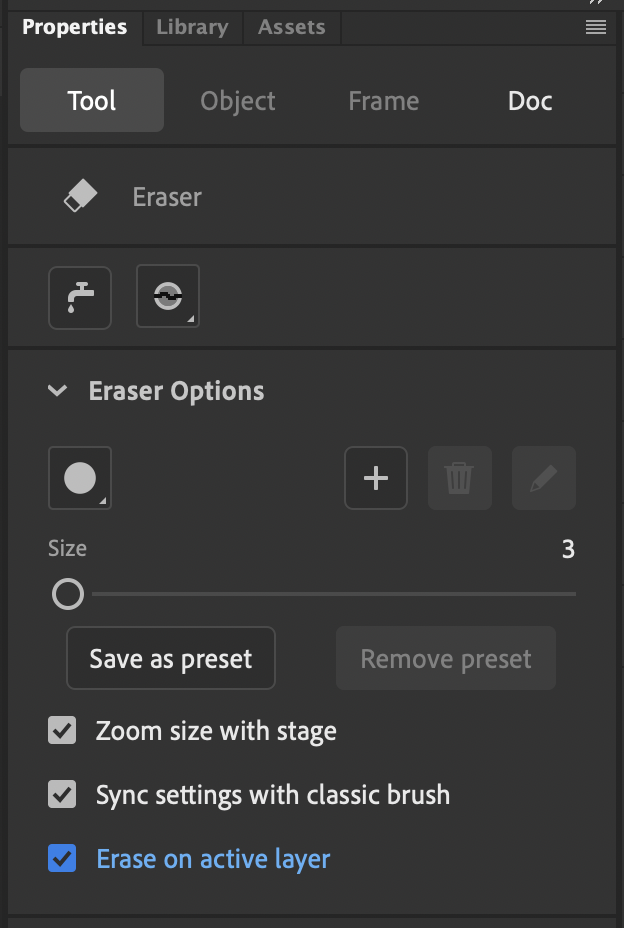This screenshot has height=928, width=624.
Task: Click the eraser Size slider handle
Action: pyautogui.click(x=68, y=595)
